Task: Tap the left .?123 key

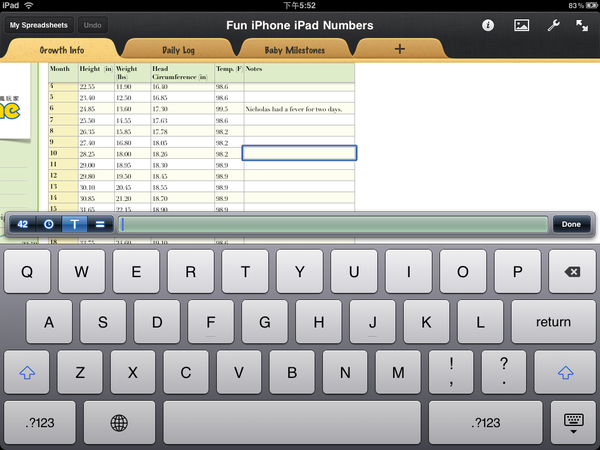Action: (40, 422)
